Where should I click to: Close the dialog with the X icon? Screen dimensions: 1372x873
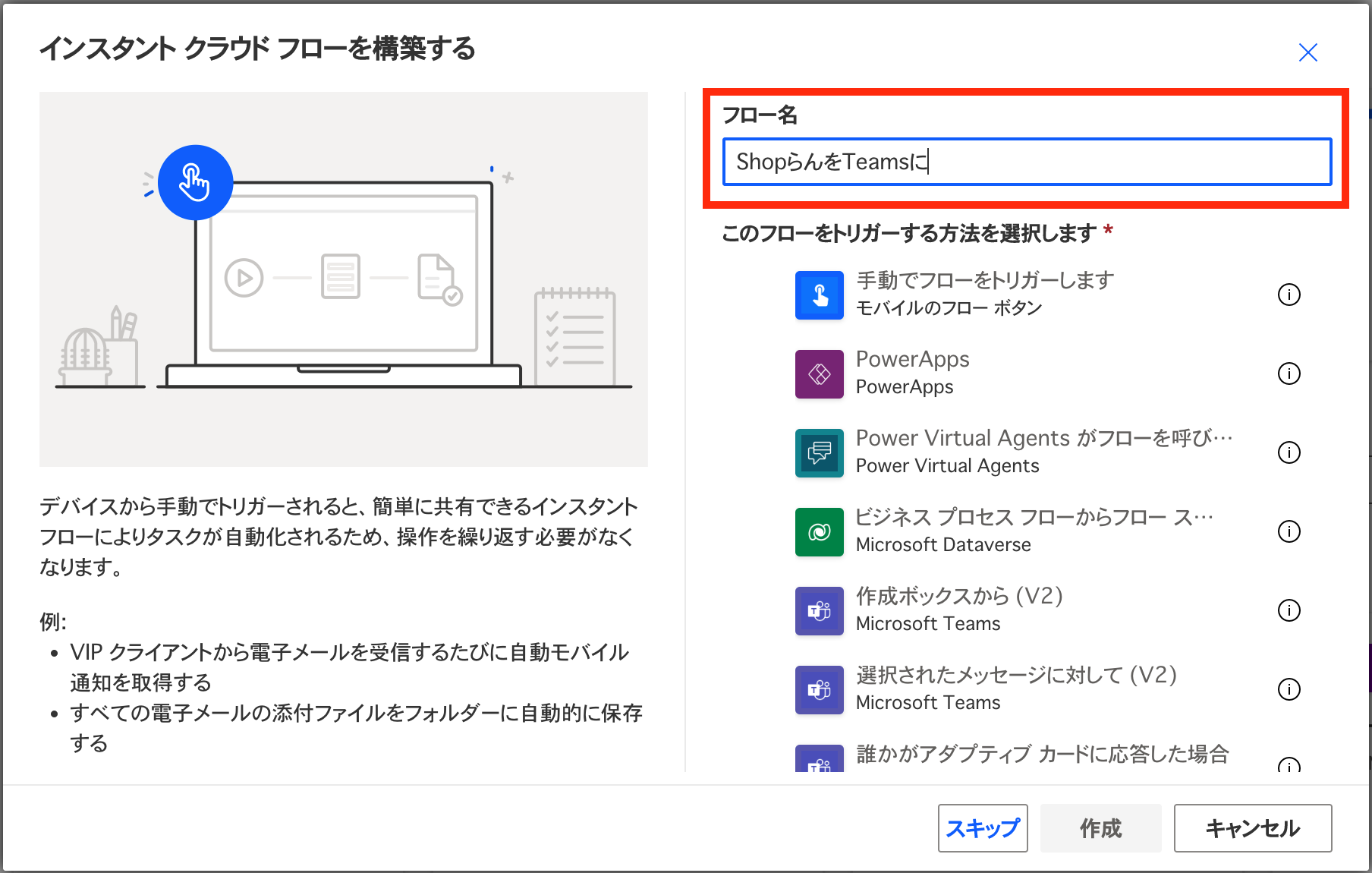(1308, 52)
